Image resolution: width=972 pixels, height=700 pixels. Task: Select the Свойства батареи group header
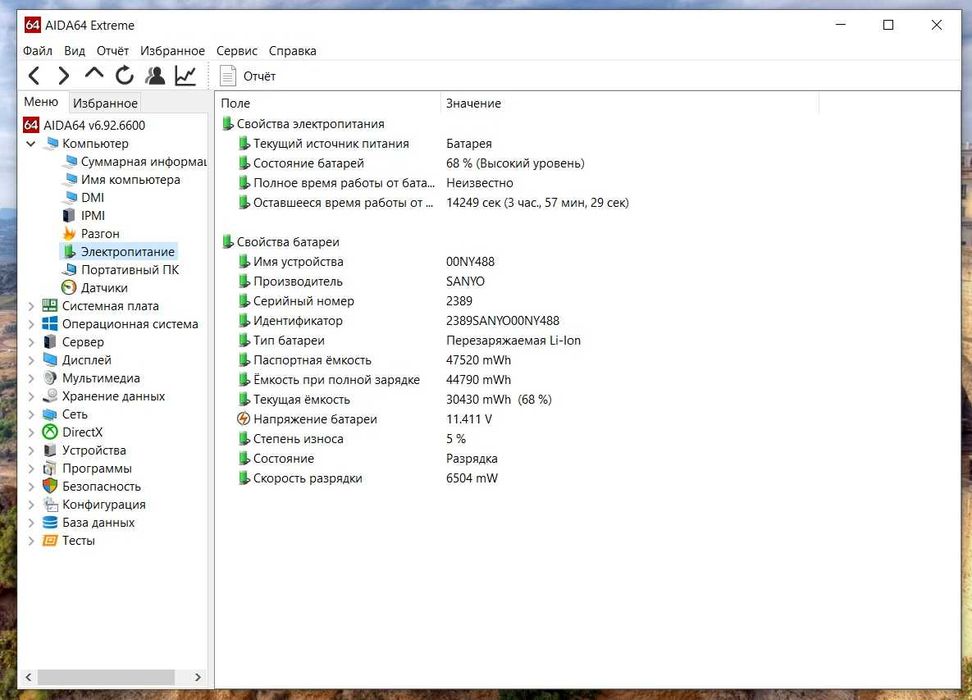281,242
